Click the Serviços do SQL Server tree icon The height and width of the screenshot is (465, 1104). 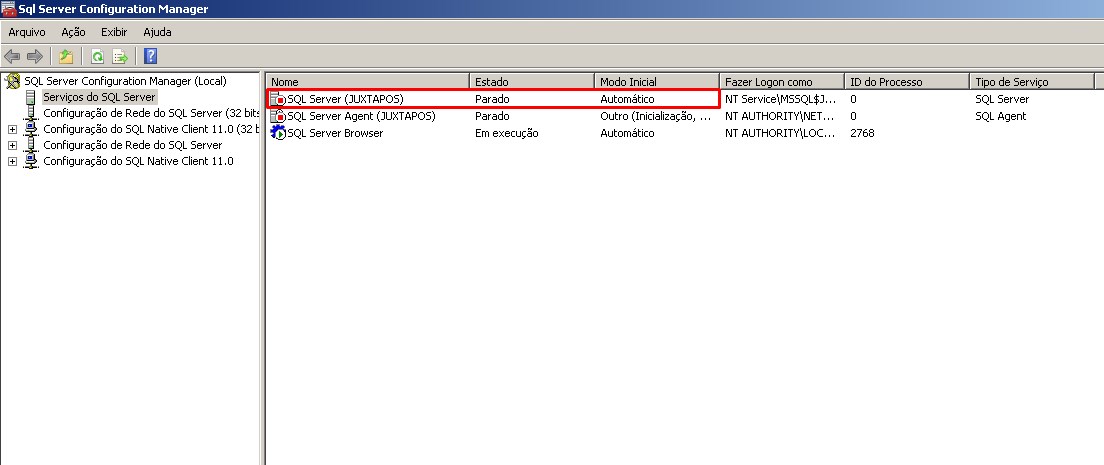point(31,97)
